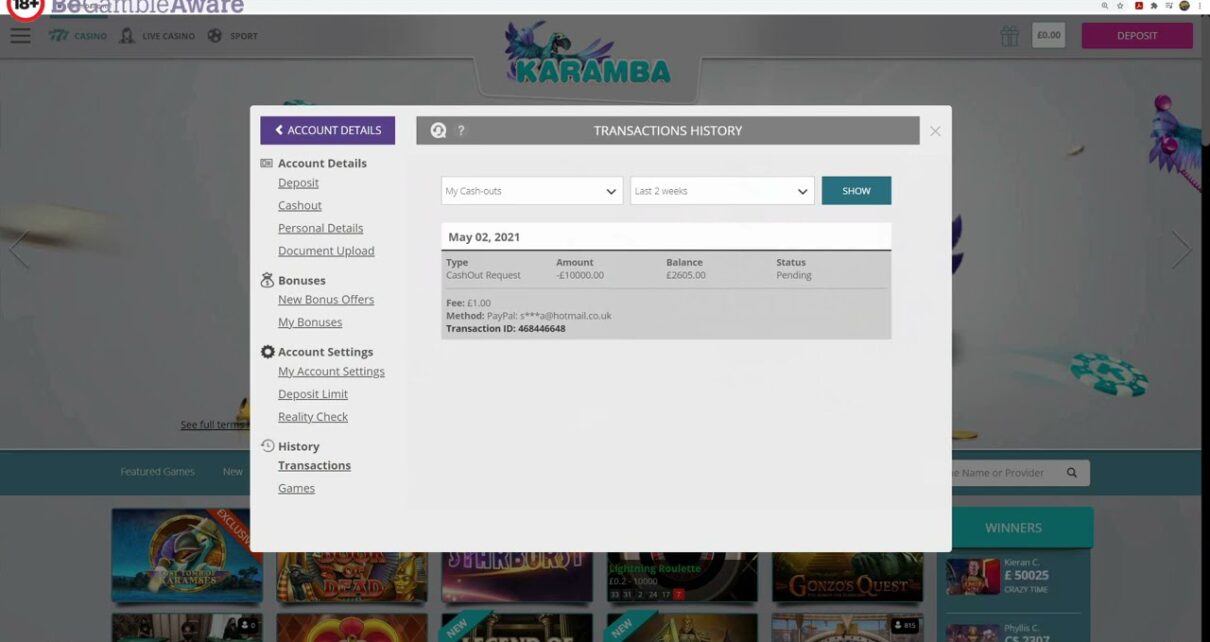
Task: Click the £0.00 balance box
Action: (x=1048, y=36)
